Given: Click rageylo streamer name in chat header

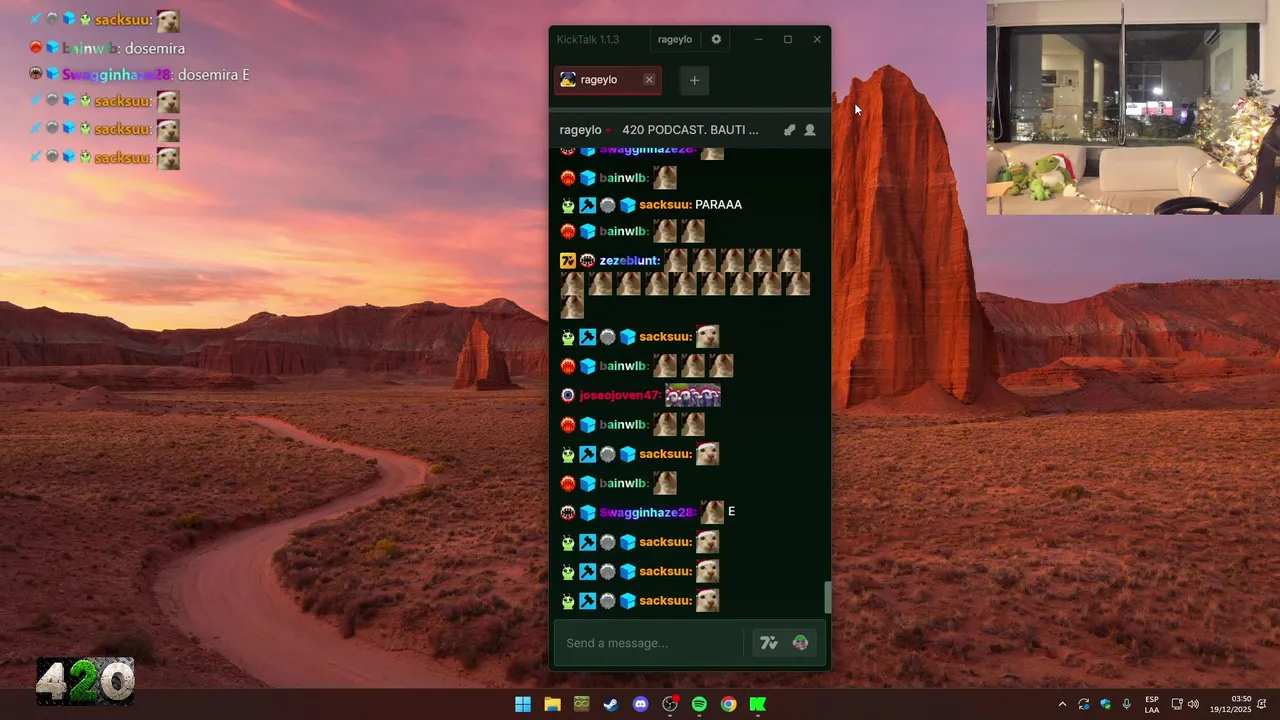Looking at the screenshot, I should [x=580, y=130].
